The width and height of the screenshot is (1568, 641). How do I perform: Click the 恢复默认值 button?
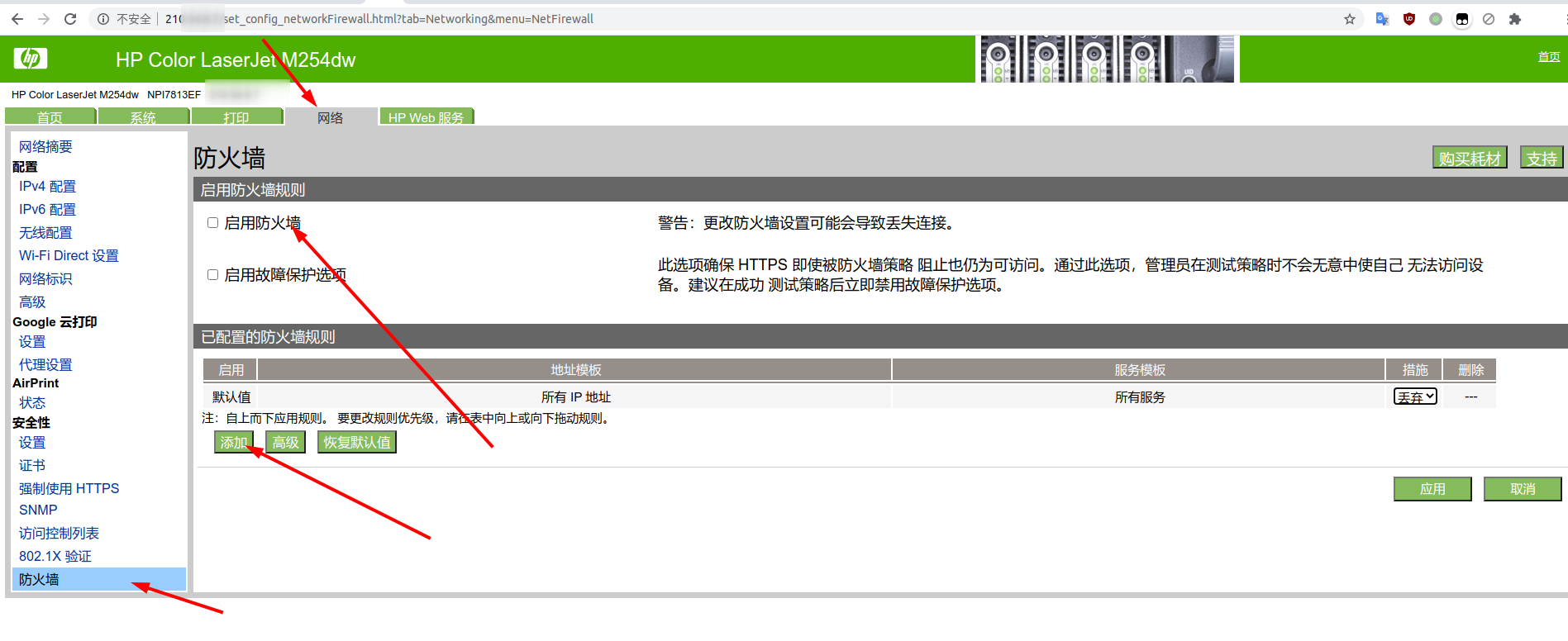356,443
